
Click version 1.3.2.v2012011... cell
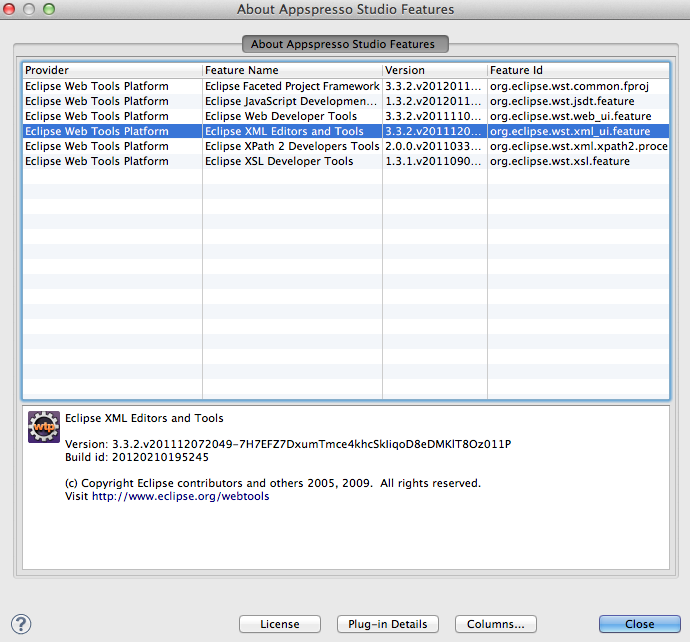point(435,101)
